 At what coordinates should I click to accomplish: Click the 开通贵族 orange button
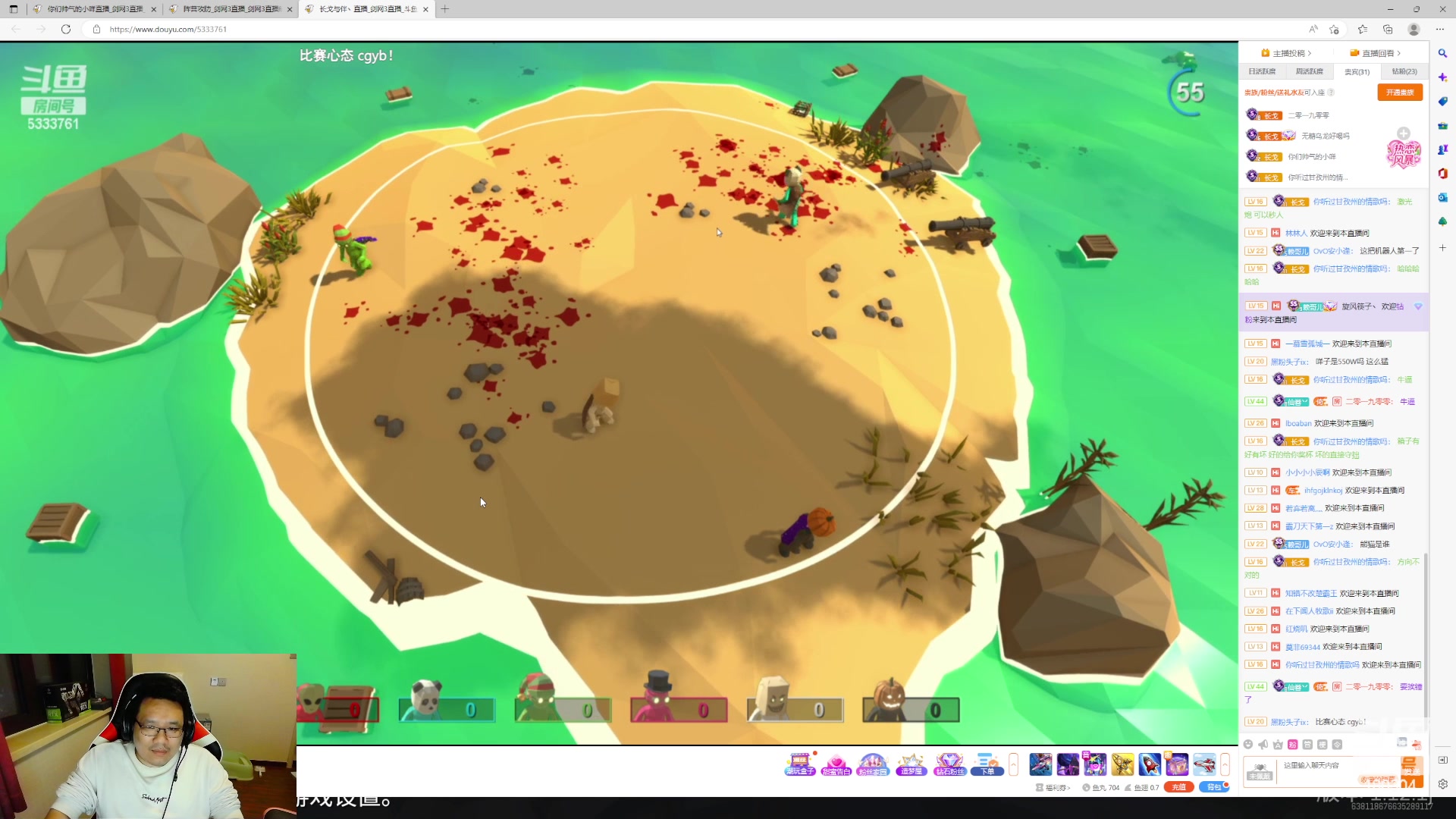[x=1400, y=92]
